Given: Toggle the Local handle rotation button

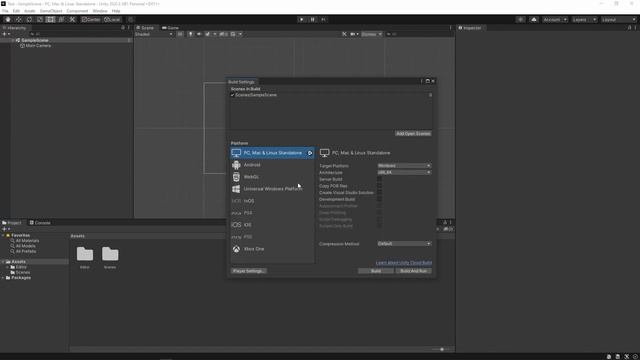Looking at the screenshot, I should click(112, 20).
